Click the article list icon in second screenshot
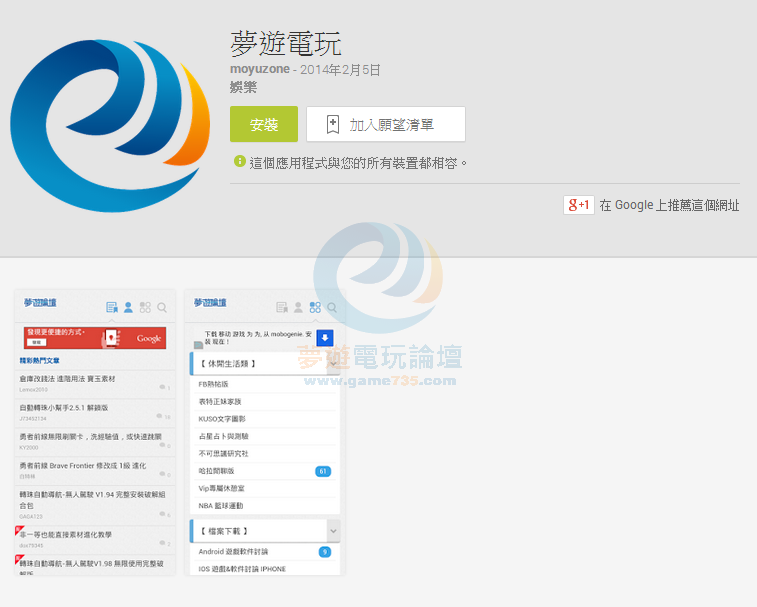This screenshot has width=757, height=607. click(x=281, y=307)
